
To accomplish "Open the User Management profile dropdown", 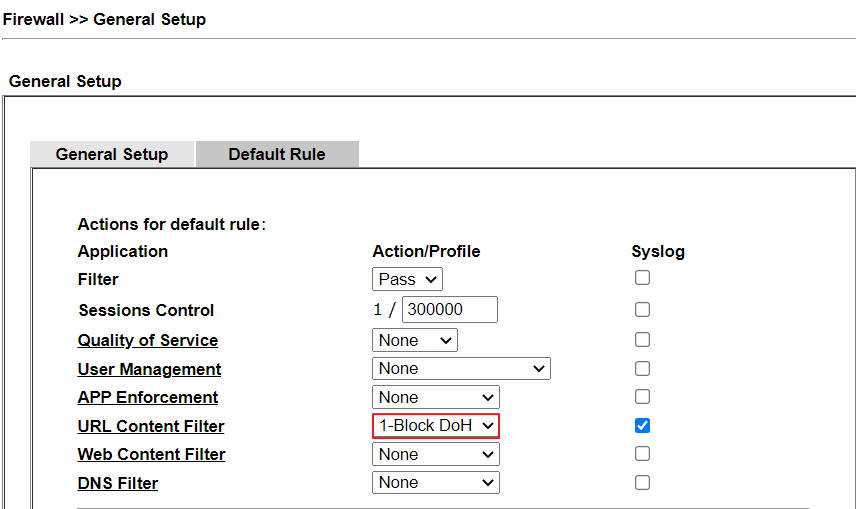I will pyautogui.click(x=461, y=369).
